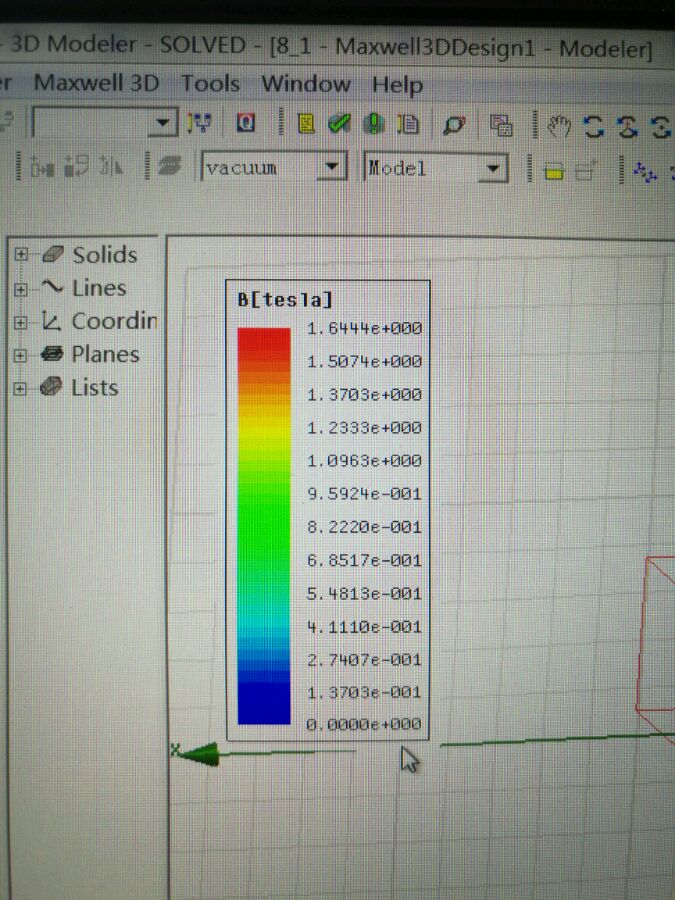Select Lists in the model tree
The height and width of the screenshot is (900, 675).
[x=95, y=388]
